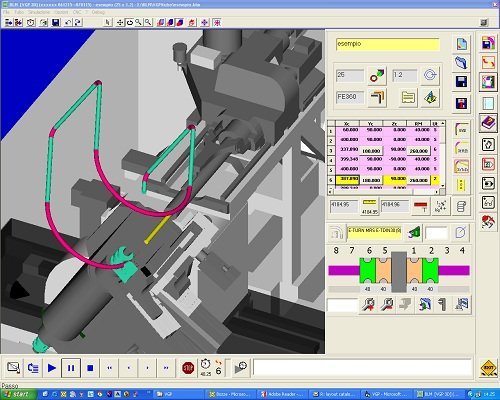Click the red STOP sign icon
The height and width of the screenshot is (400, 500).
tap(188, 368)
